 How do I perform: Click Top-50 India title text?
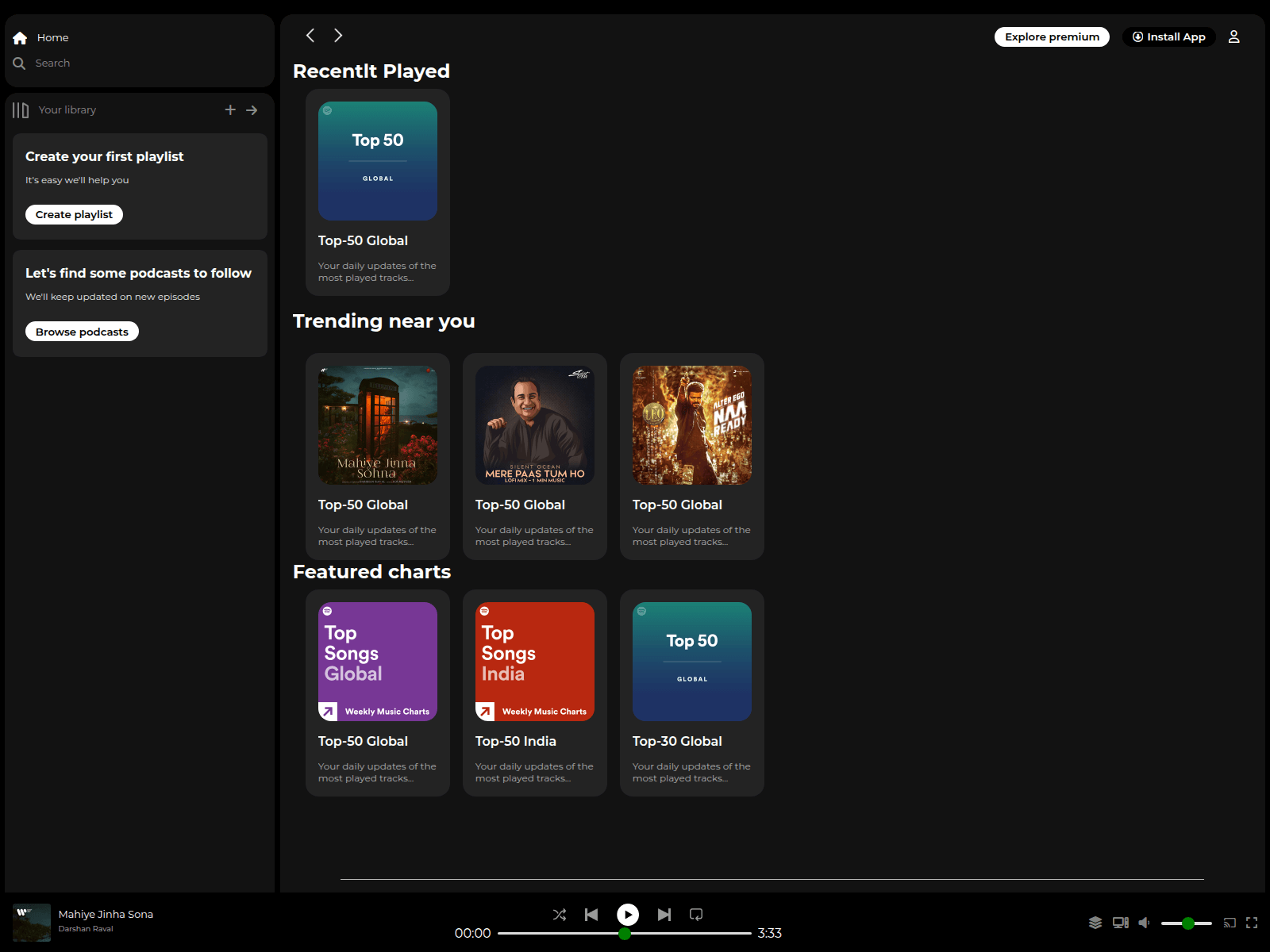pos(516,741)
